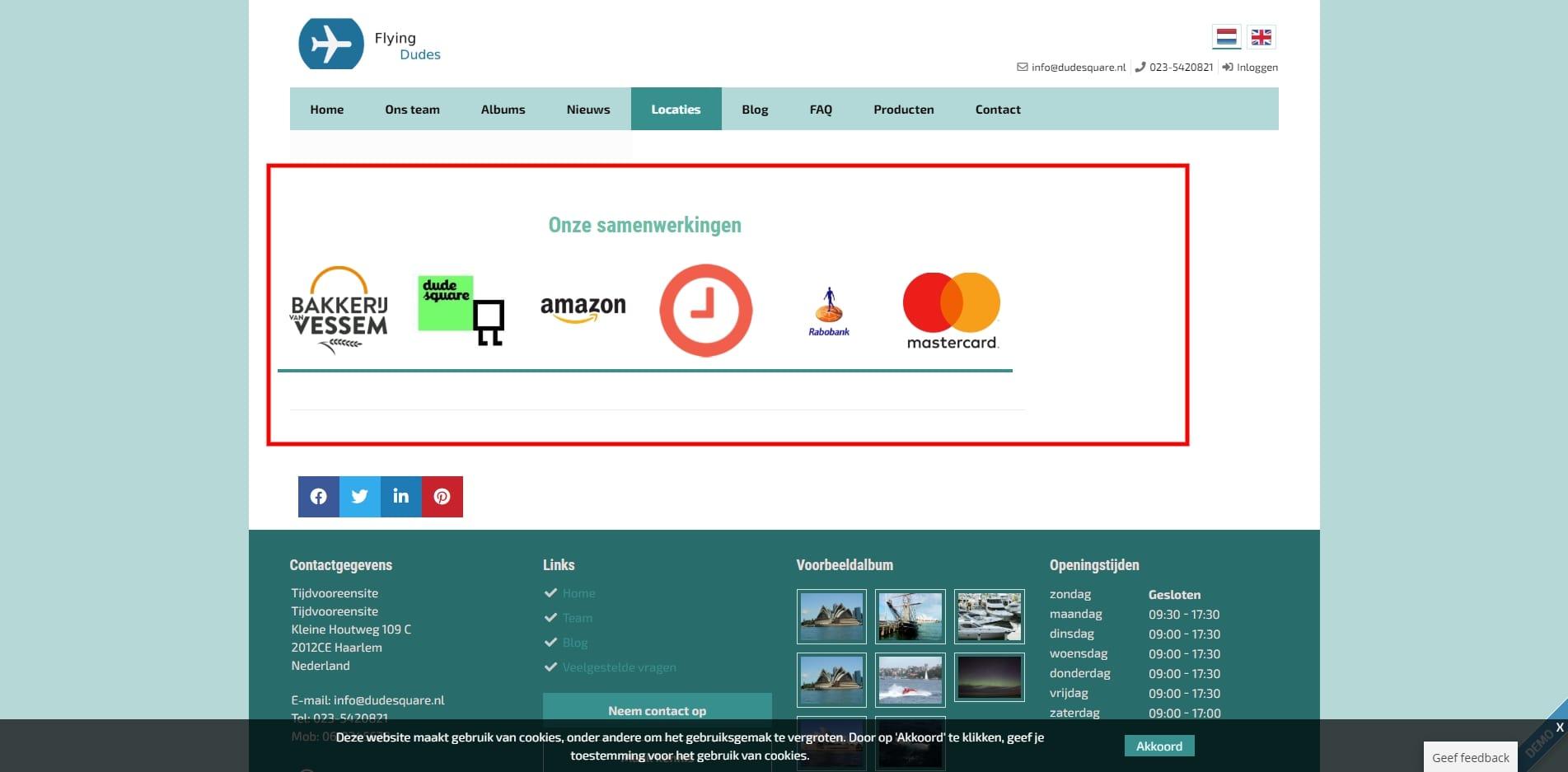Go to the Home menu item

pyautogui.click(x=327, y=110)
